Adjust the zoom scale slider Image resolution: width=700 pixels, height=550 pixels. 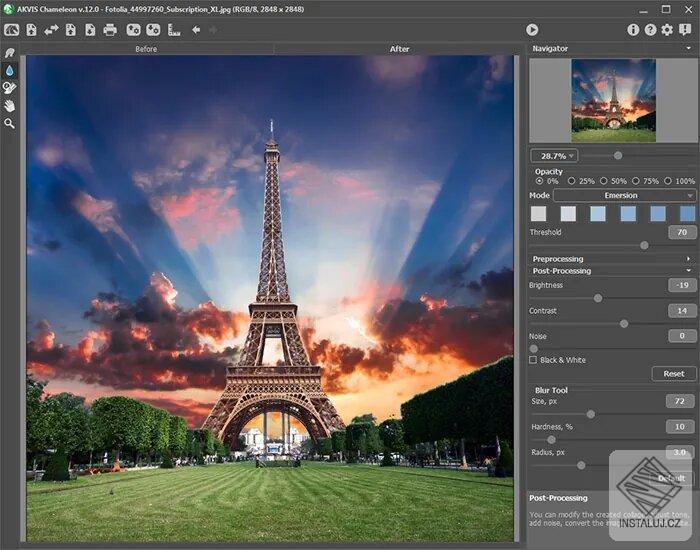pos(618,155)
